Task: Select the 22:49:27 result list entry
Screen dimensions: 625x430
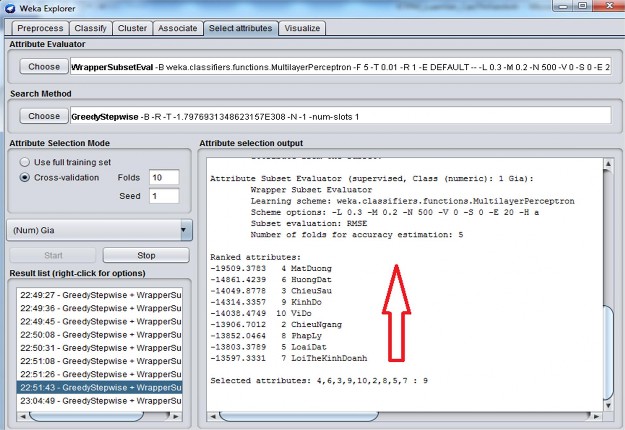Action: pyautogui.click(x=100, y=294)
